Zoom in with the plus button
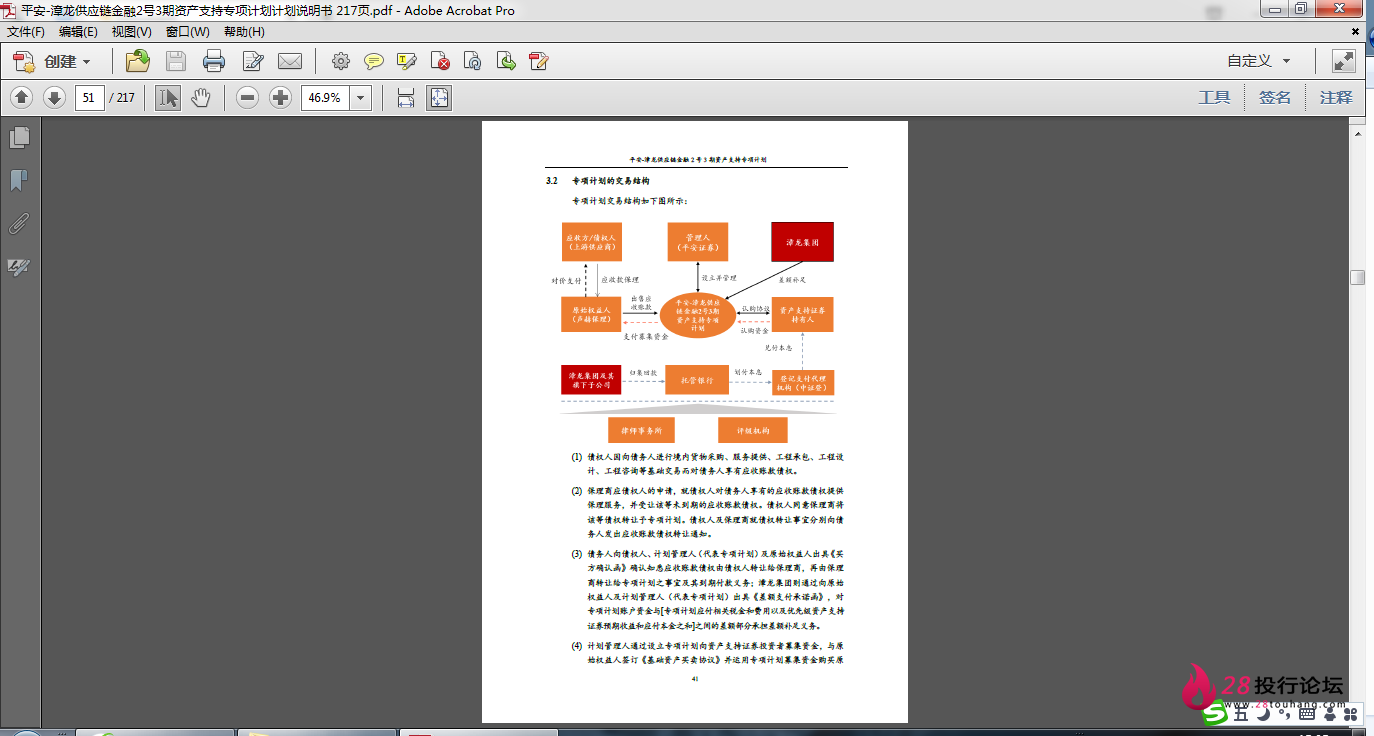Image resolution: width=1374 pixels, height=736 pixels. coord(281,98)
